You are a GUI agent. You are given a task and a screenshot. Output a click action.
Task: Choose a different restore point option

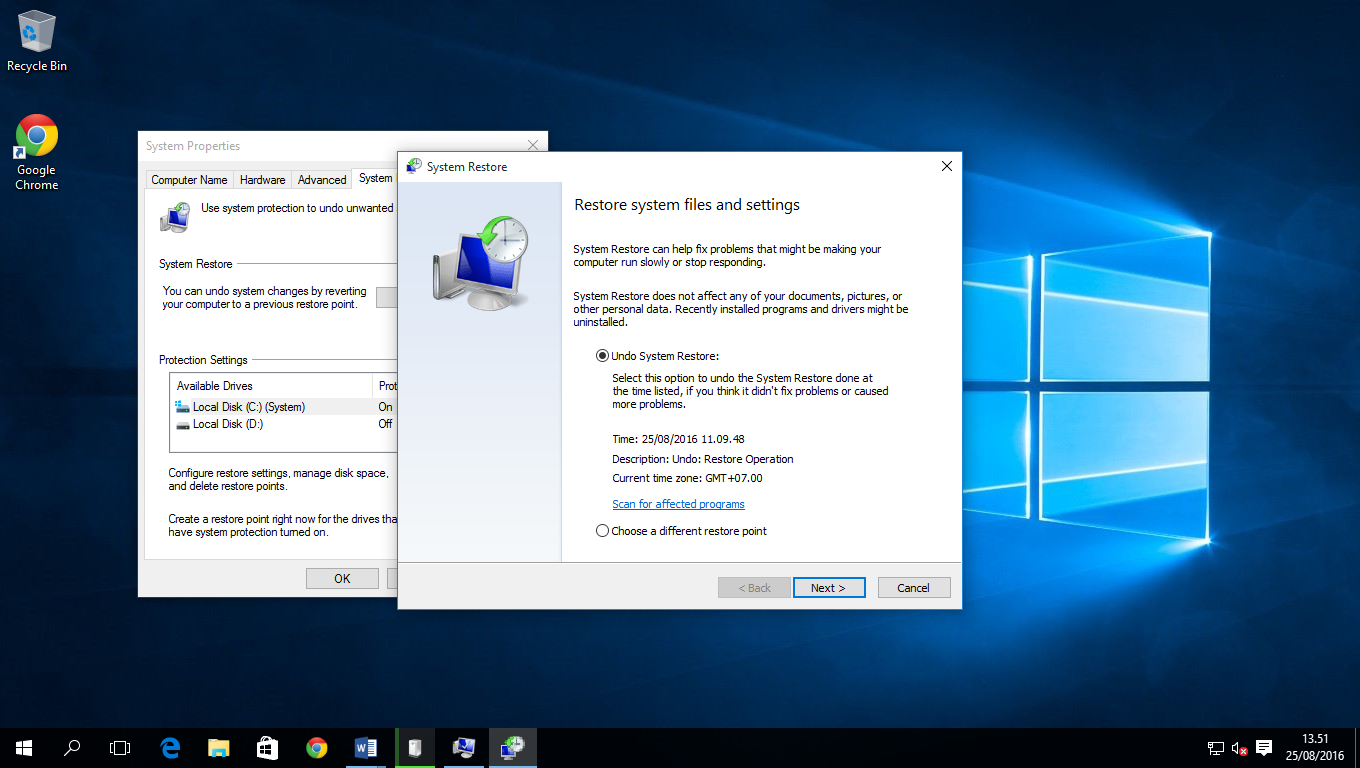[602, 530]
